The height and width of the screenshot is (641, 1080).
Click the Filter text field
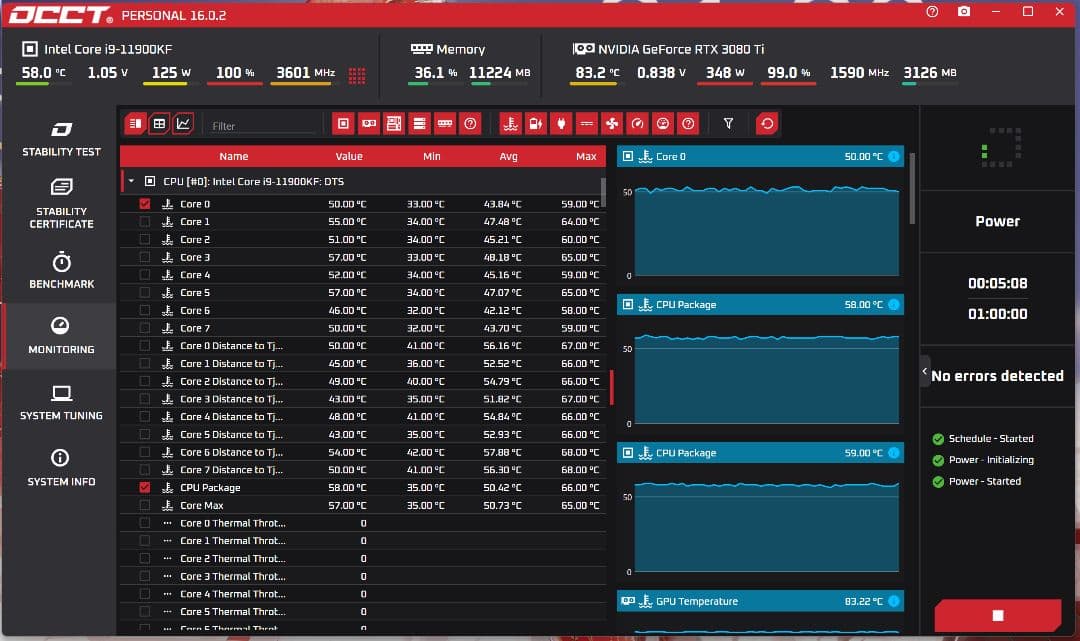262,125
